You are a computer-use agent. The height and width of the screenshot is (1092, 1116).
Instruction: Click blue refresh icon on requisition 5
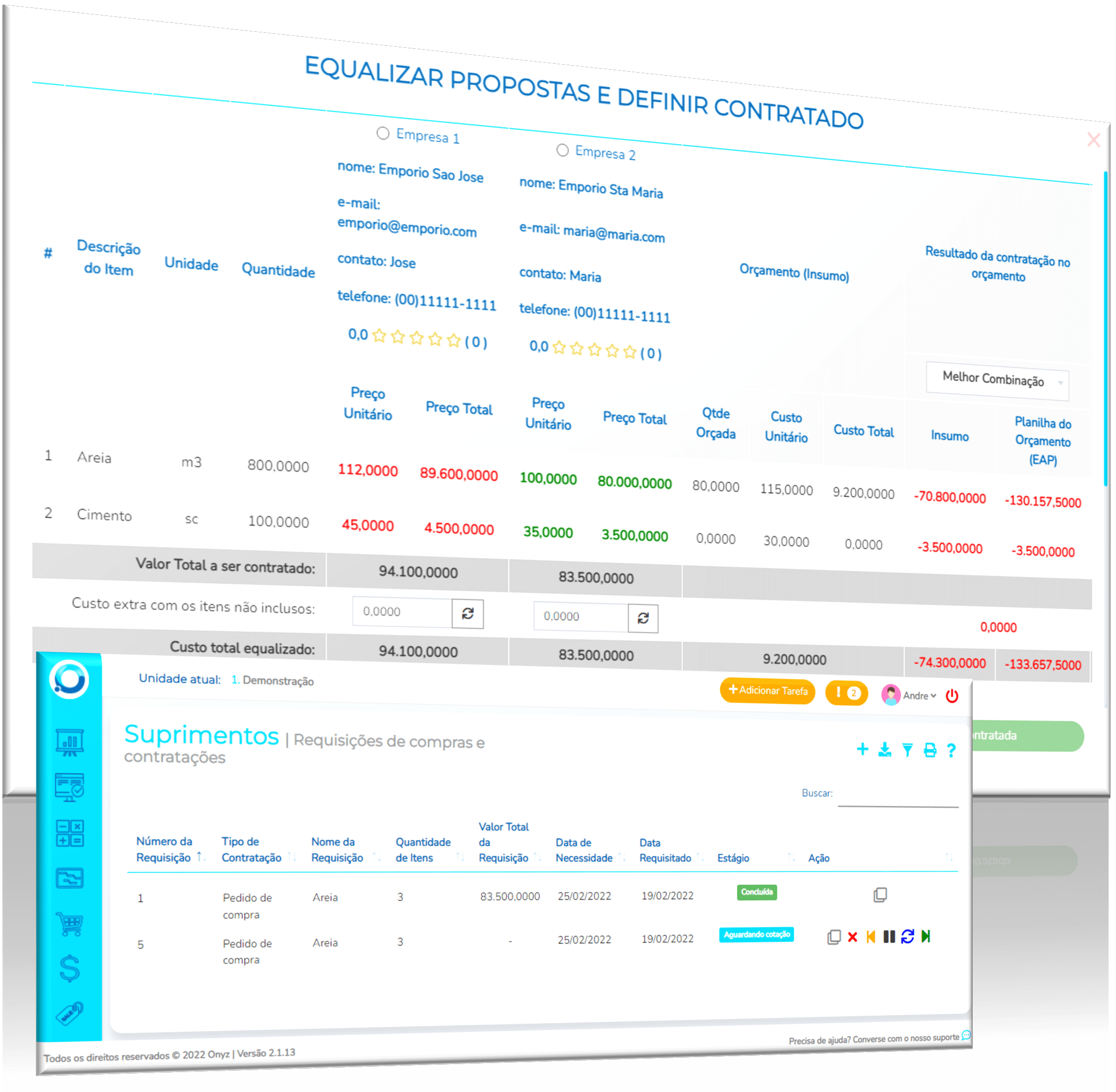coord(908,938)
